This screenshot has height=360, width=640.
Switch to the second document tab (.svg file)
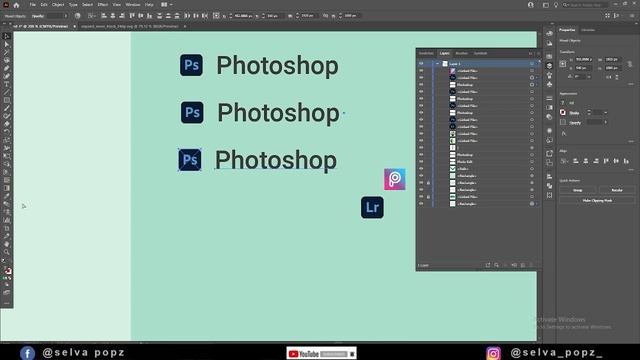coord(130,26)
